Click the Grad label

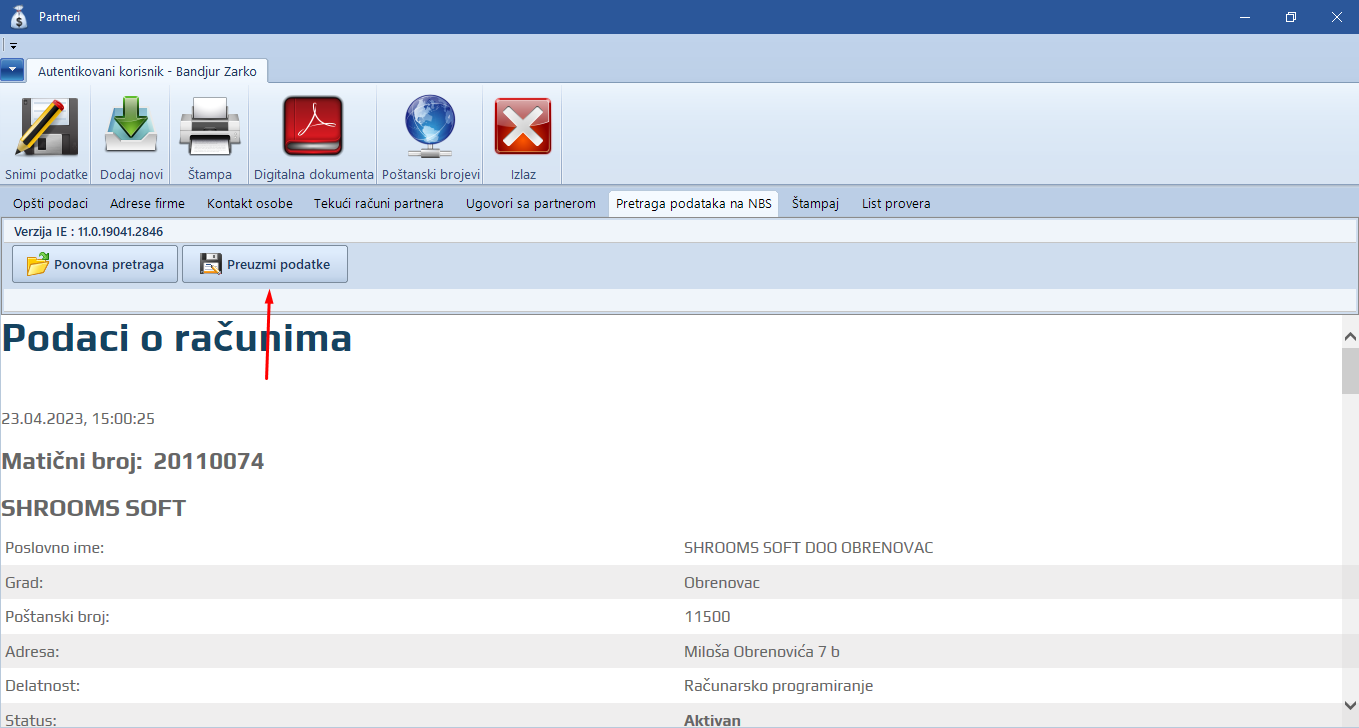coord(24,582)
